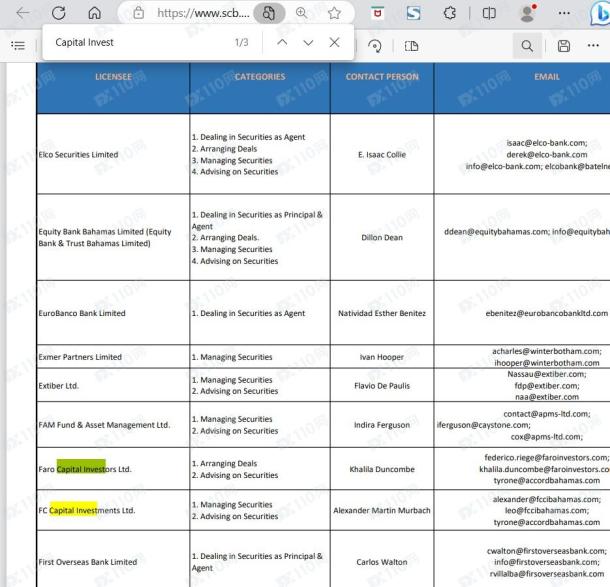The width and height of the screenshot is (610, 587).
Task: Click contact 'Alexander Martin Murbach'
Action: tap(382, 510)
